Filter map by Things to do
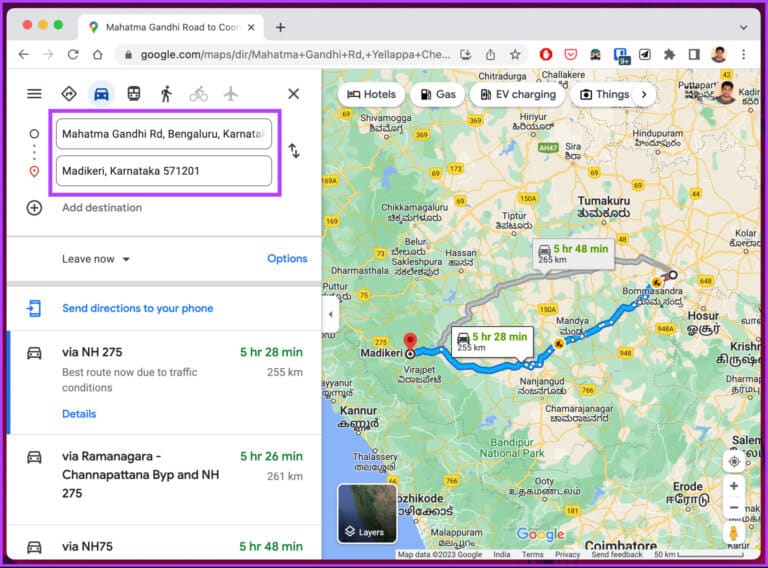 [x=604, y=95]
